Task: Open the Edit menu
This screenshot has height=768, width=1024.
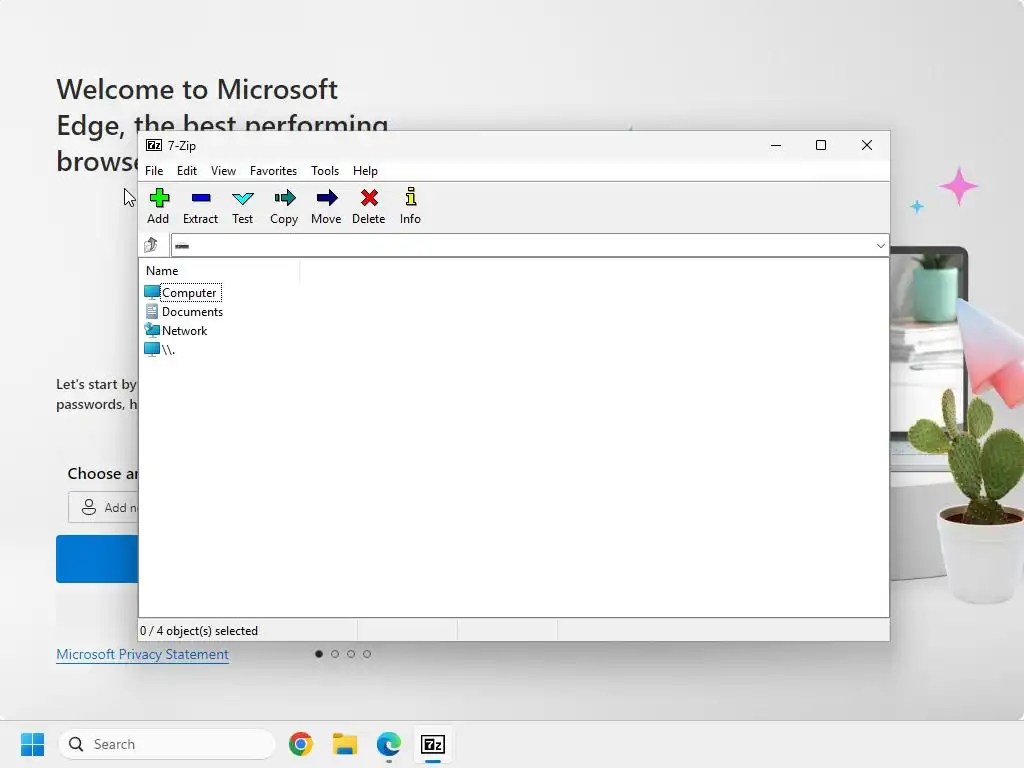Action: (x=187, y=170)
